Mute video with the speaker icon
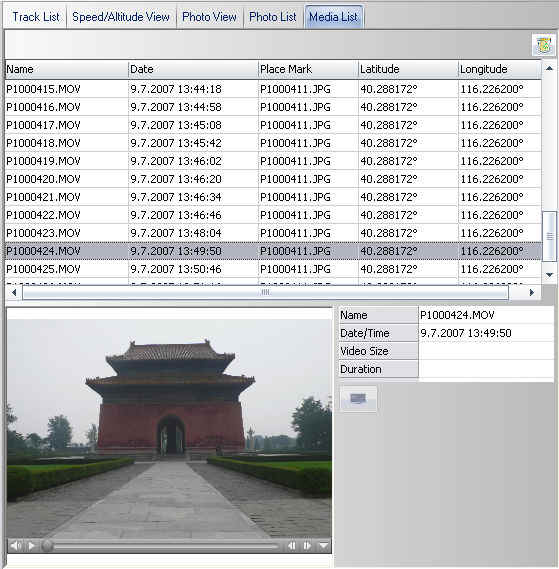 pyautogui.click(x=15, y=545)
